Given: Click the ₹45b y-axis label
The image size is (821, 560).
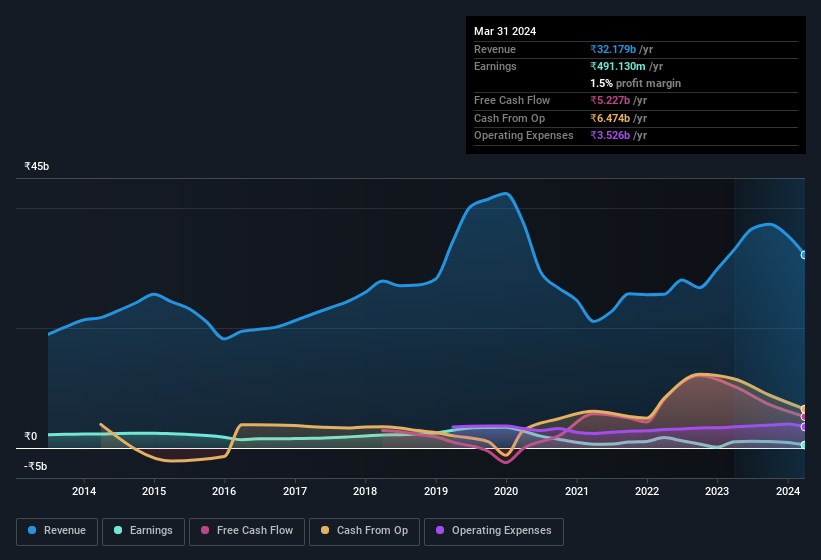Looking at the screenshot, I should pyautogui.click(x=37, y=166).
